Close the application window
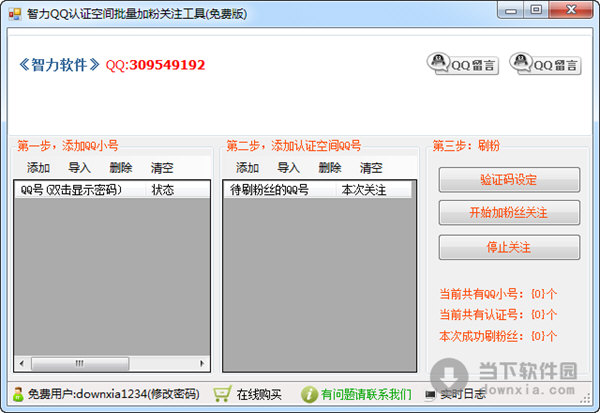The height and width of the screenshot is (413, 600). click(x=571, y=10)
